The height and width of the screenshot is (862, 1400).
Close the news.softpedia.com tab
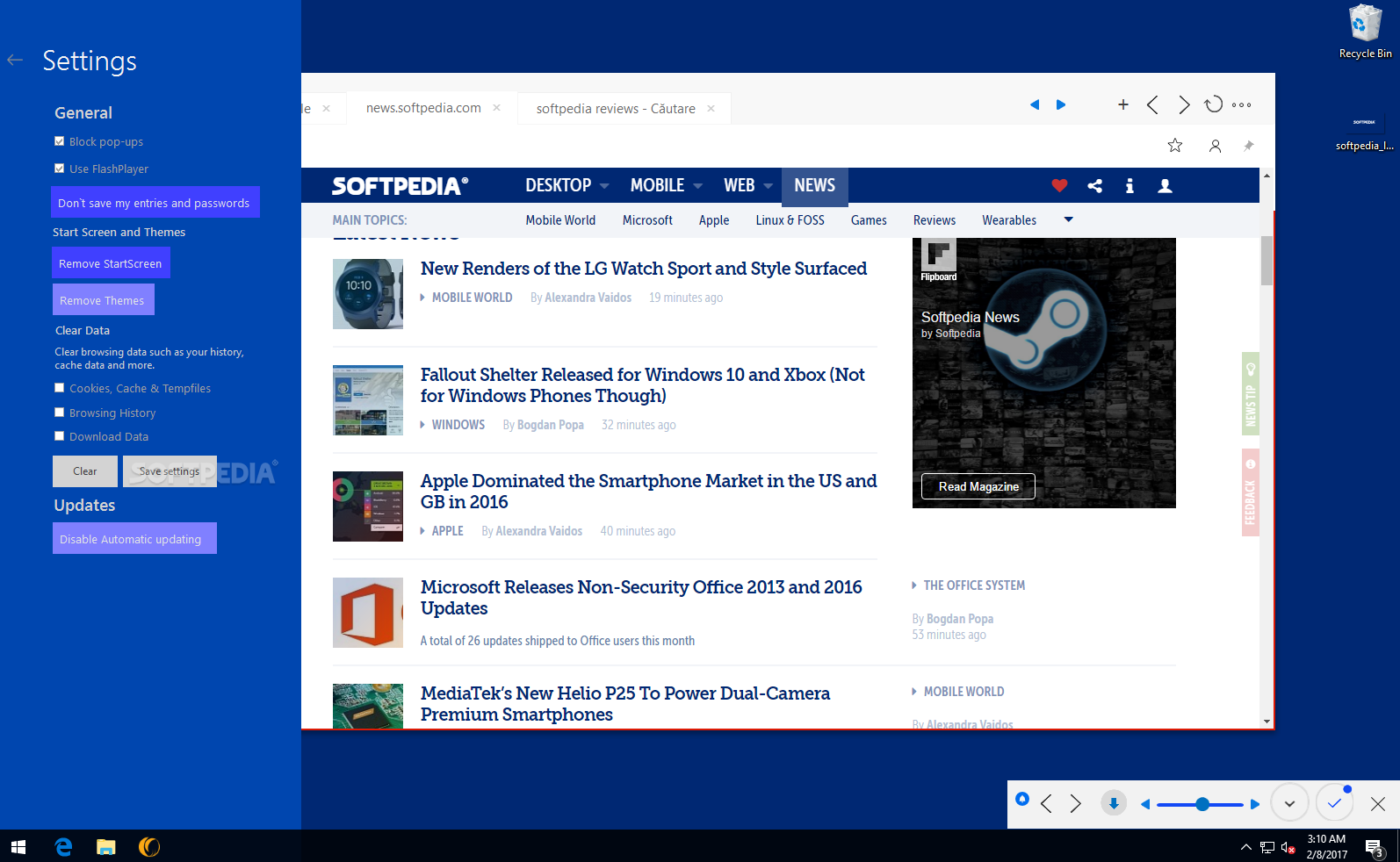click(496, 108)
